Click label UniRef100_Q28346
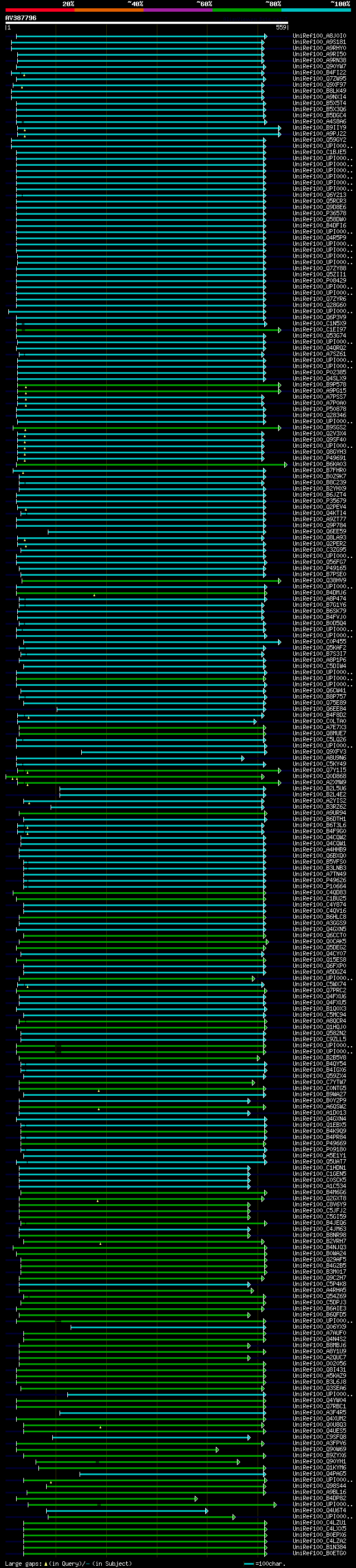Screen dimensions: 356x1568 319,415
